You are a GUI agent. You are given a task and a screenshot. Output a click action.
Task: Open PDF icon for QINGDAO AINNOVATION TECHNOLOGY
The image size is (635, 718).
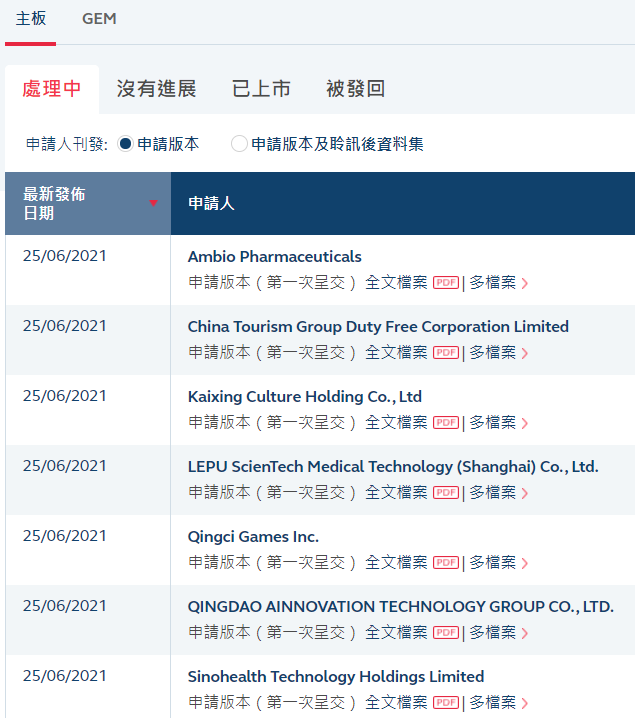445,633
